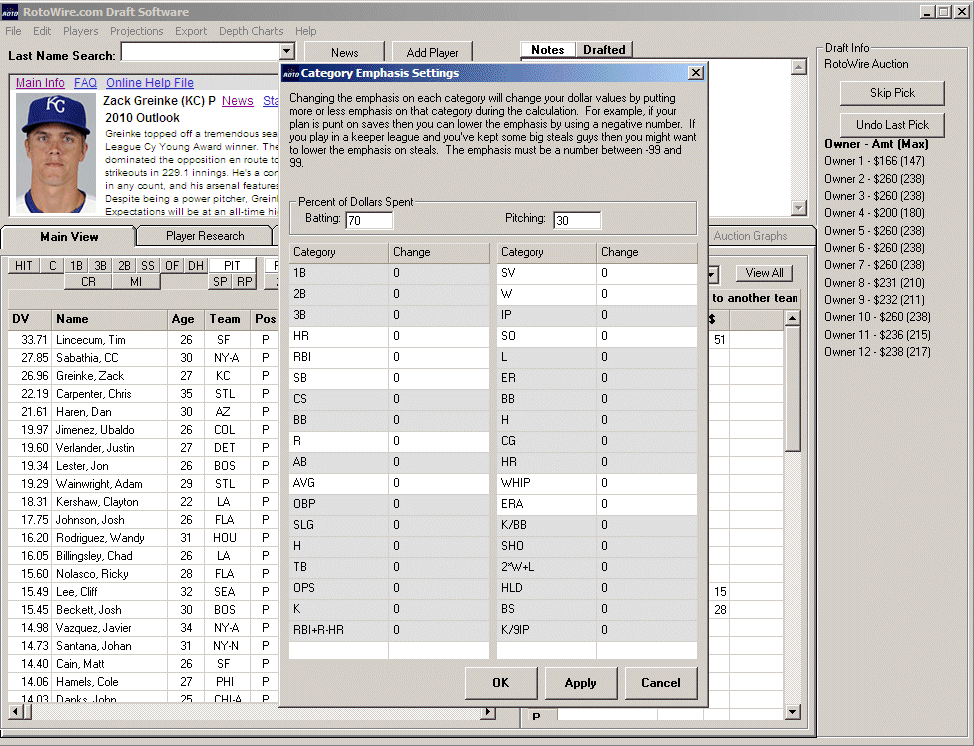Select the Kershaw, Clayton row

pyautogui.click(x=143, y=502)
